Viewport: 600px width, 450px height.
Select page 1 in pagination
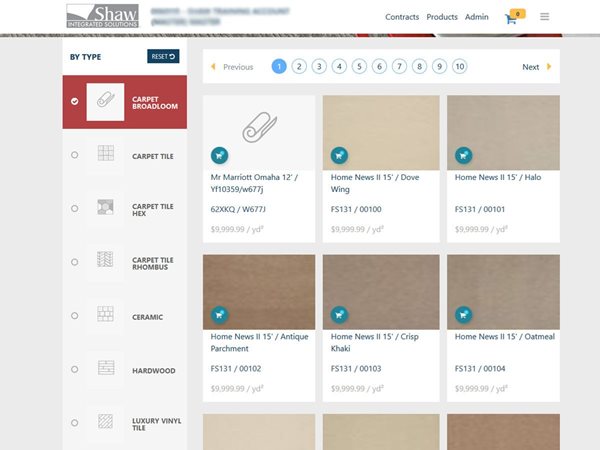click(279, 67)
